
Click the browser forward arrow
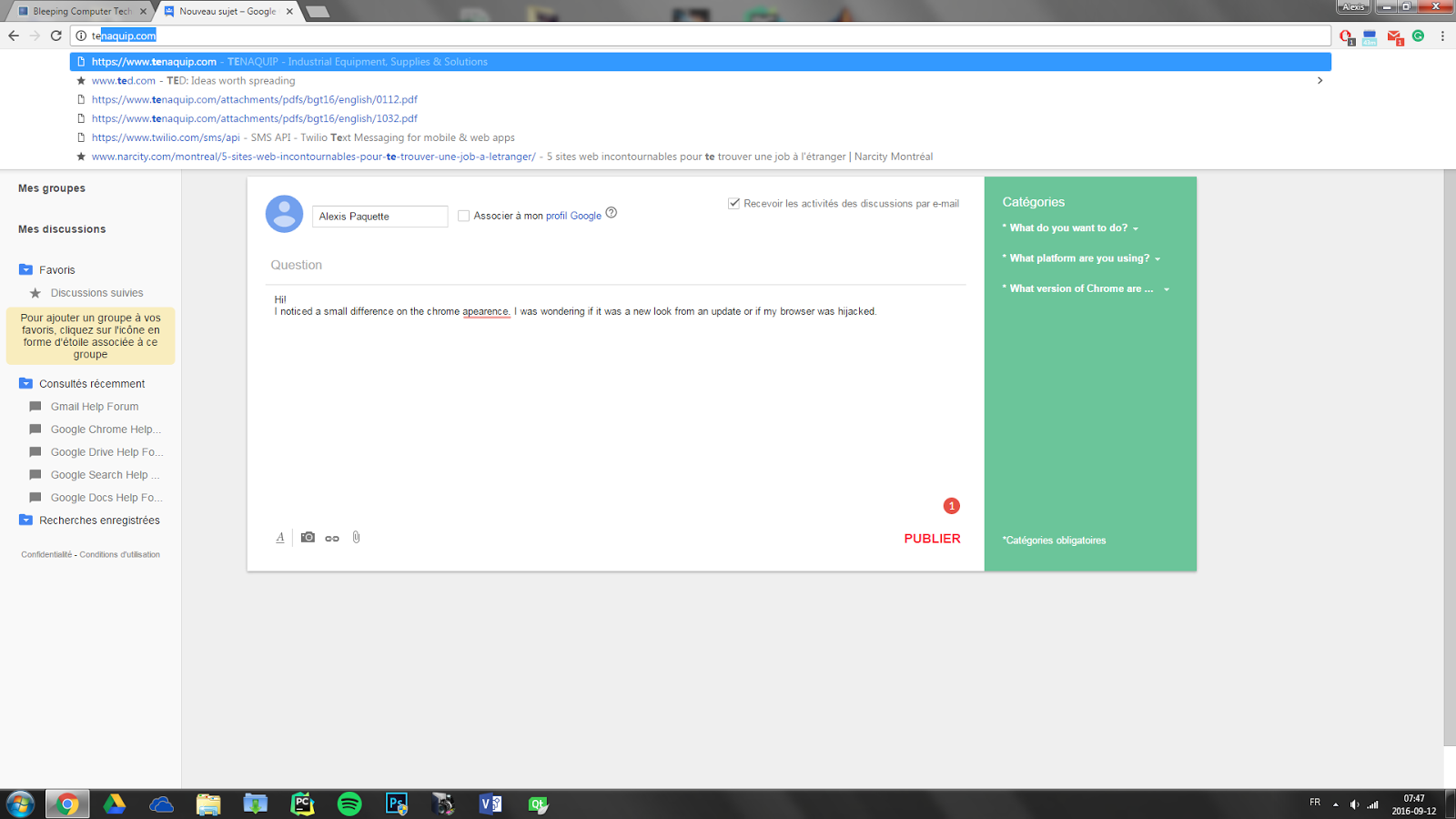point(35,35)
